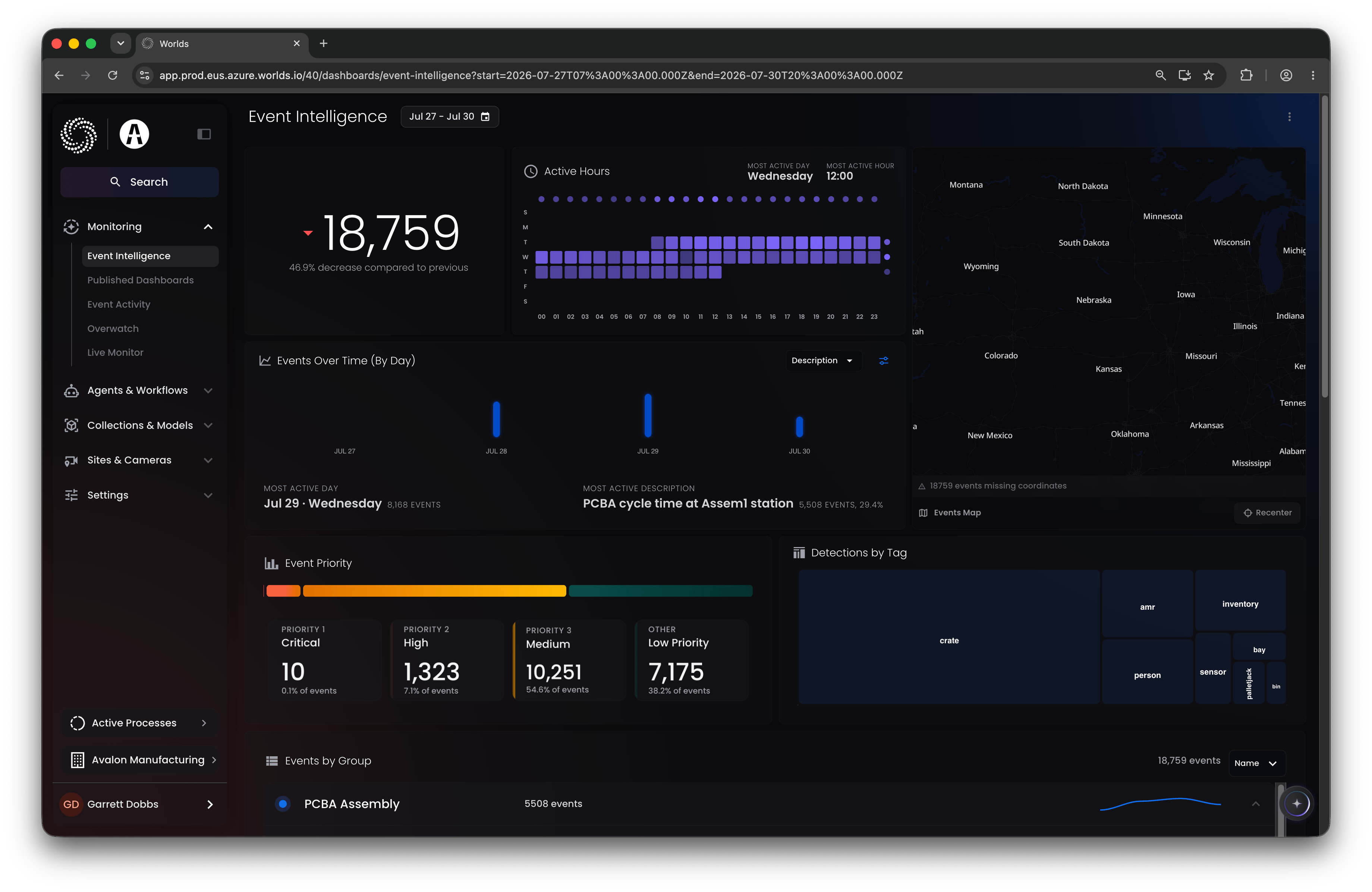The height and width of the screenshot is (892, 1372).
Task: Select the Priority 1 Critical card
Action: pos(325,660)
